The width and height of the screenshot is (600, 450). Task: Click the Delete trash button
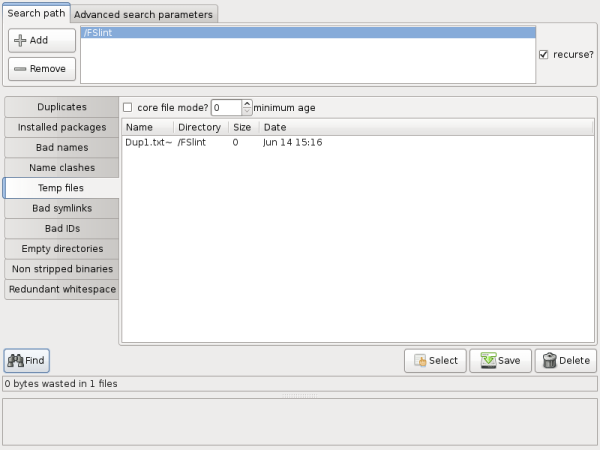click(x=548, y=361)
